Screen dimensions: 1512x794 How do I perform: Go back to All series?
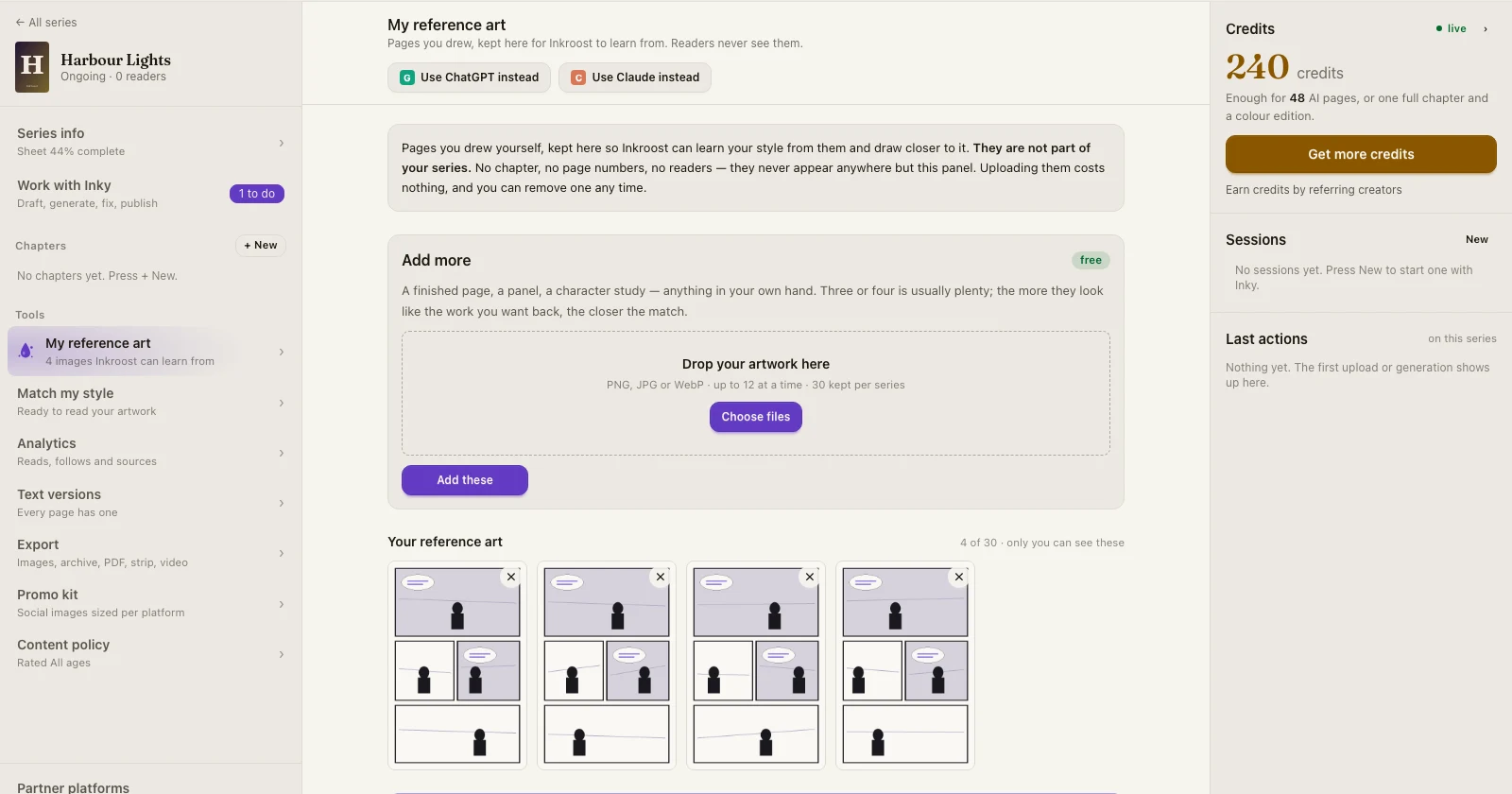[46, 23]
